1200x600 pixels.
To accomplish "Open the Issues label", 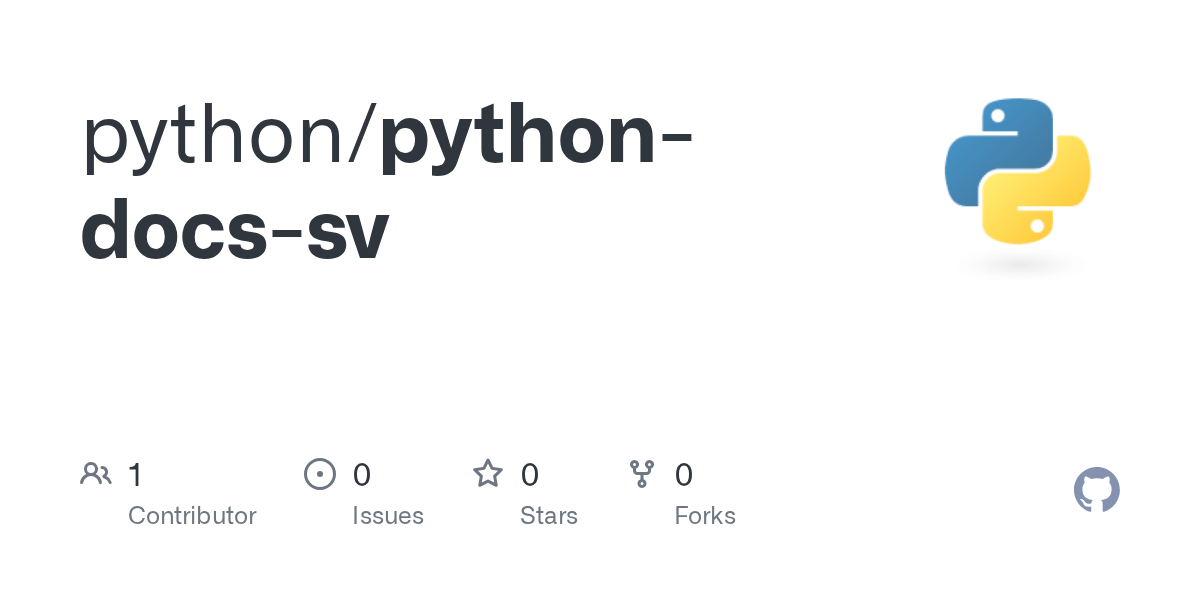I will (388, 516).
